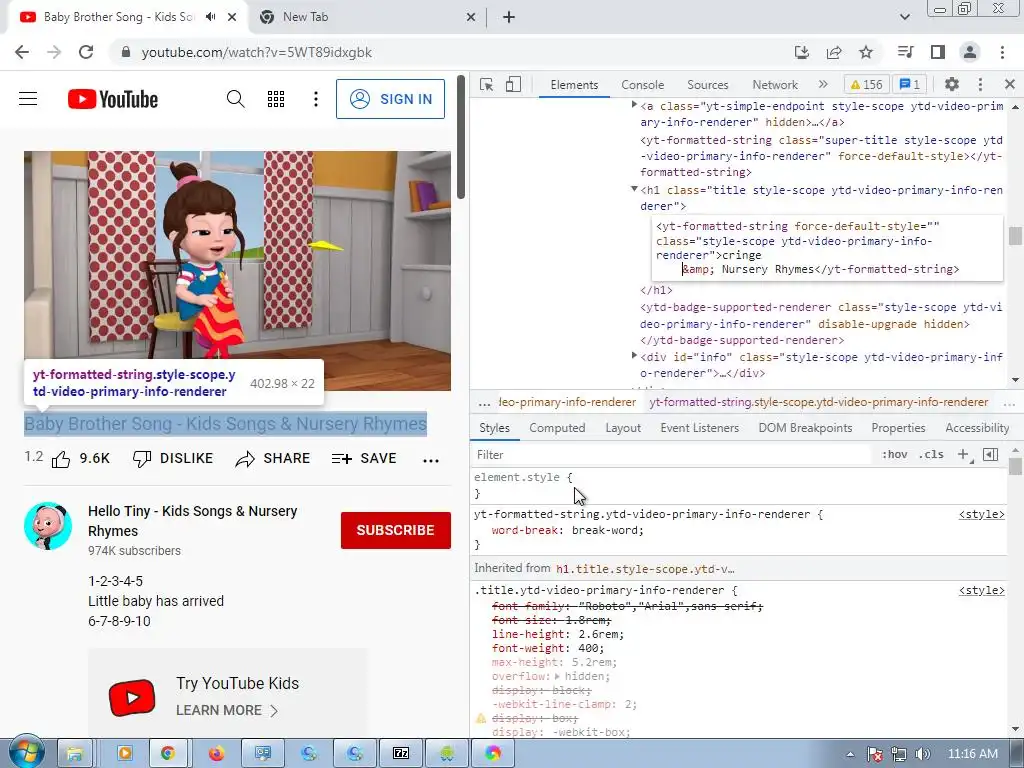The image size is (1024, 768).
Task: Activate DevTools inspect element picker
Action: [x=487, y=85]
